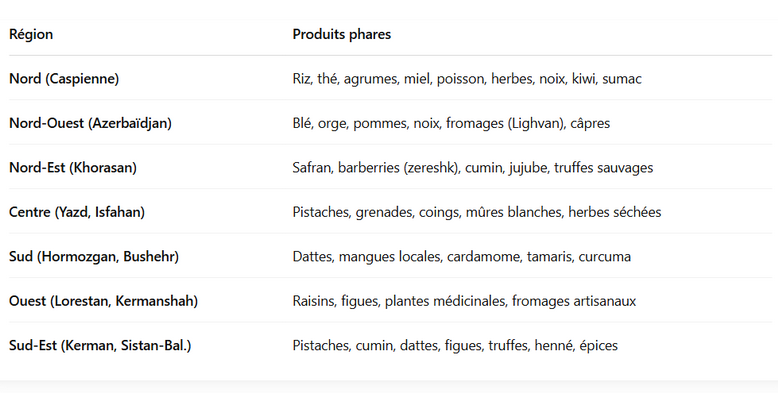Image resolution: width=778 pixels, height=393 pixels.
Task: Click the Produits phares column header
Action: tap(341, 34)
